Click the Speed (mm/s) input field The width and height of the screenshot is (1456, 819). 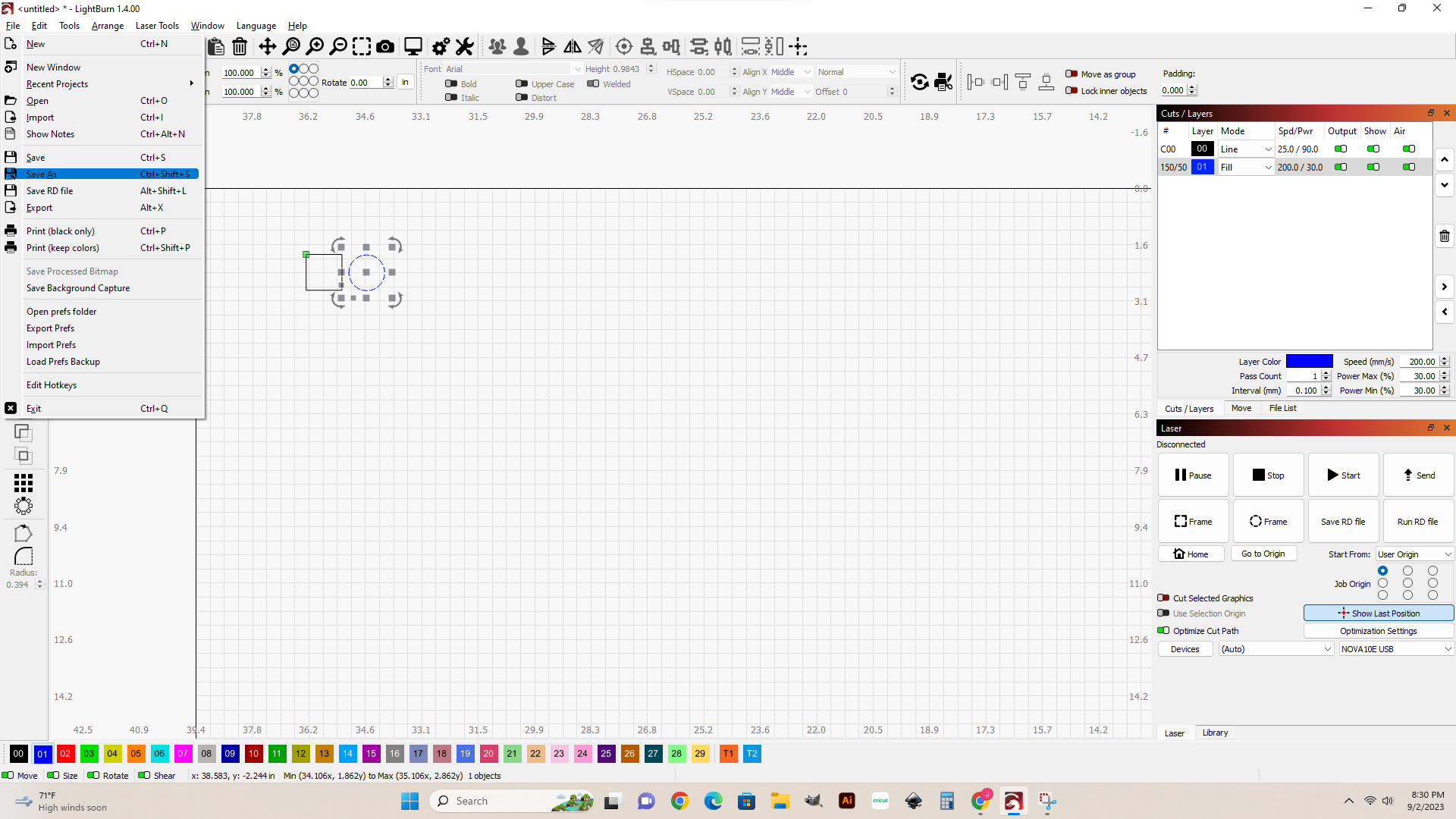(x=1418, y=362)
